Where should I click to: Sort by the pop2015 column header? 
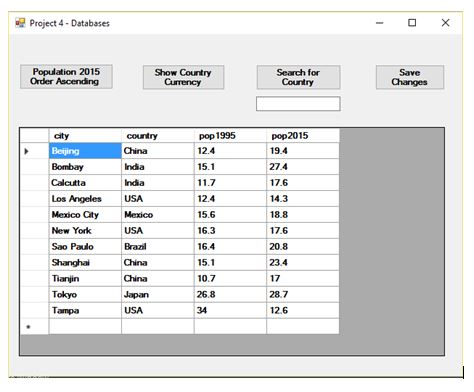coord(303,136)
